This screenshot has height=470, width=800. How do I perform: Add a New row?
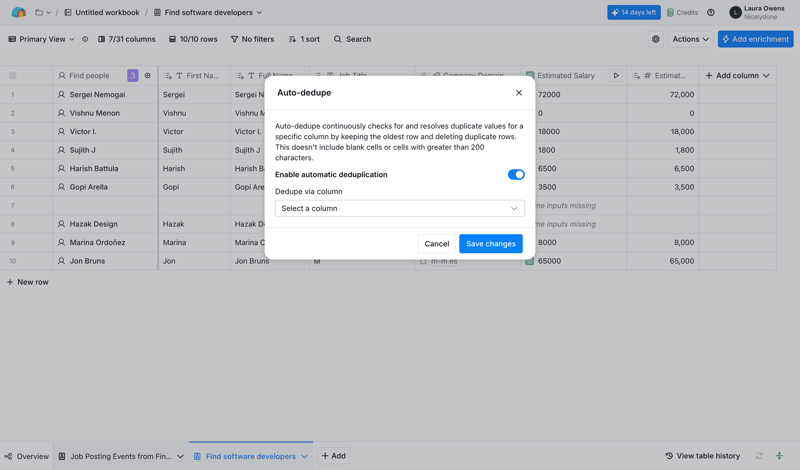[28, 282]
